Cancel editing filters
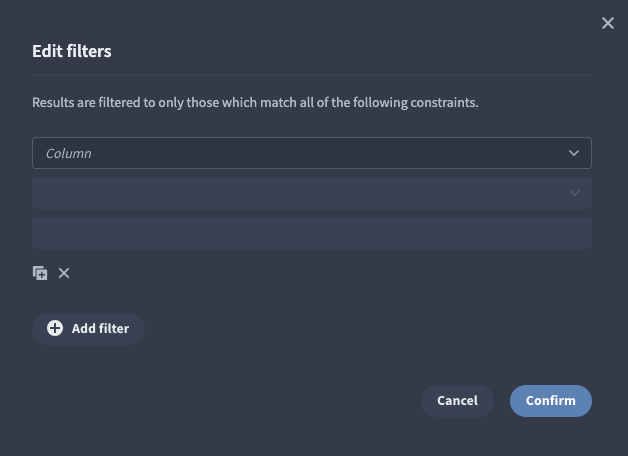 tap(457, 401)
